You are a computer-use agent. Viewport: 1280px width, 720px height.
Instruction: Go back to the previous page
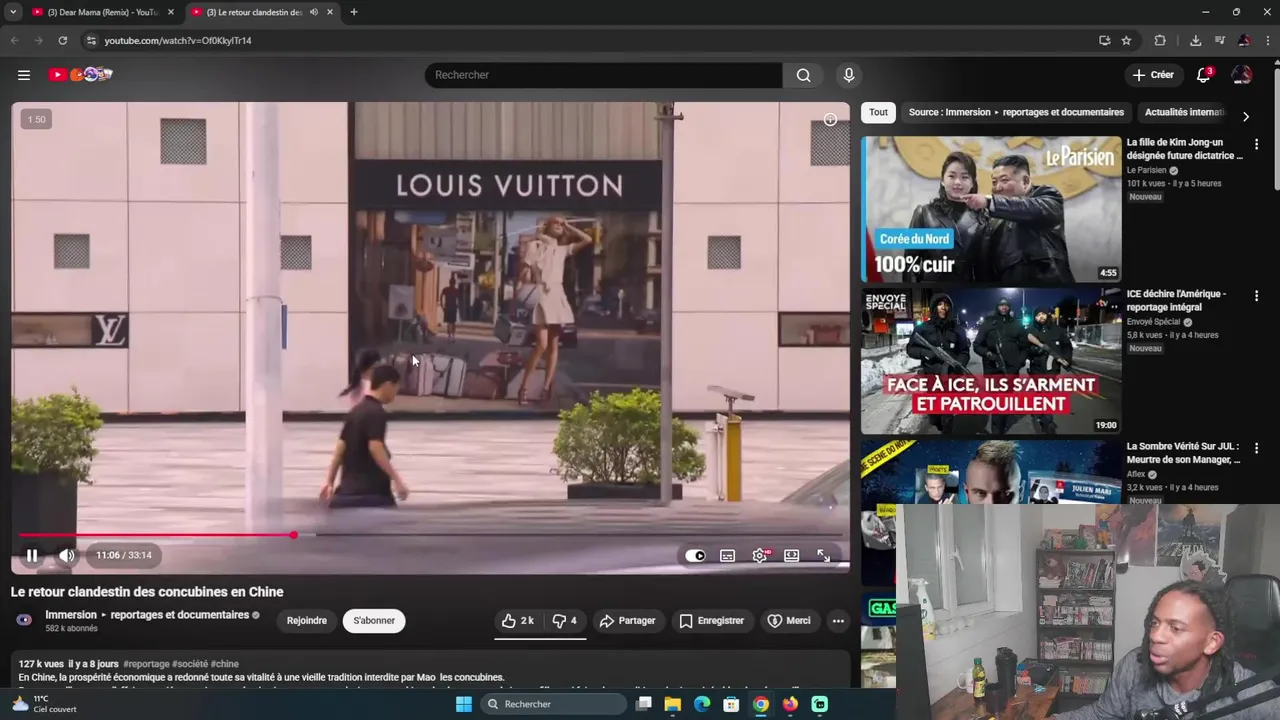click(14, 40)
